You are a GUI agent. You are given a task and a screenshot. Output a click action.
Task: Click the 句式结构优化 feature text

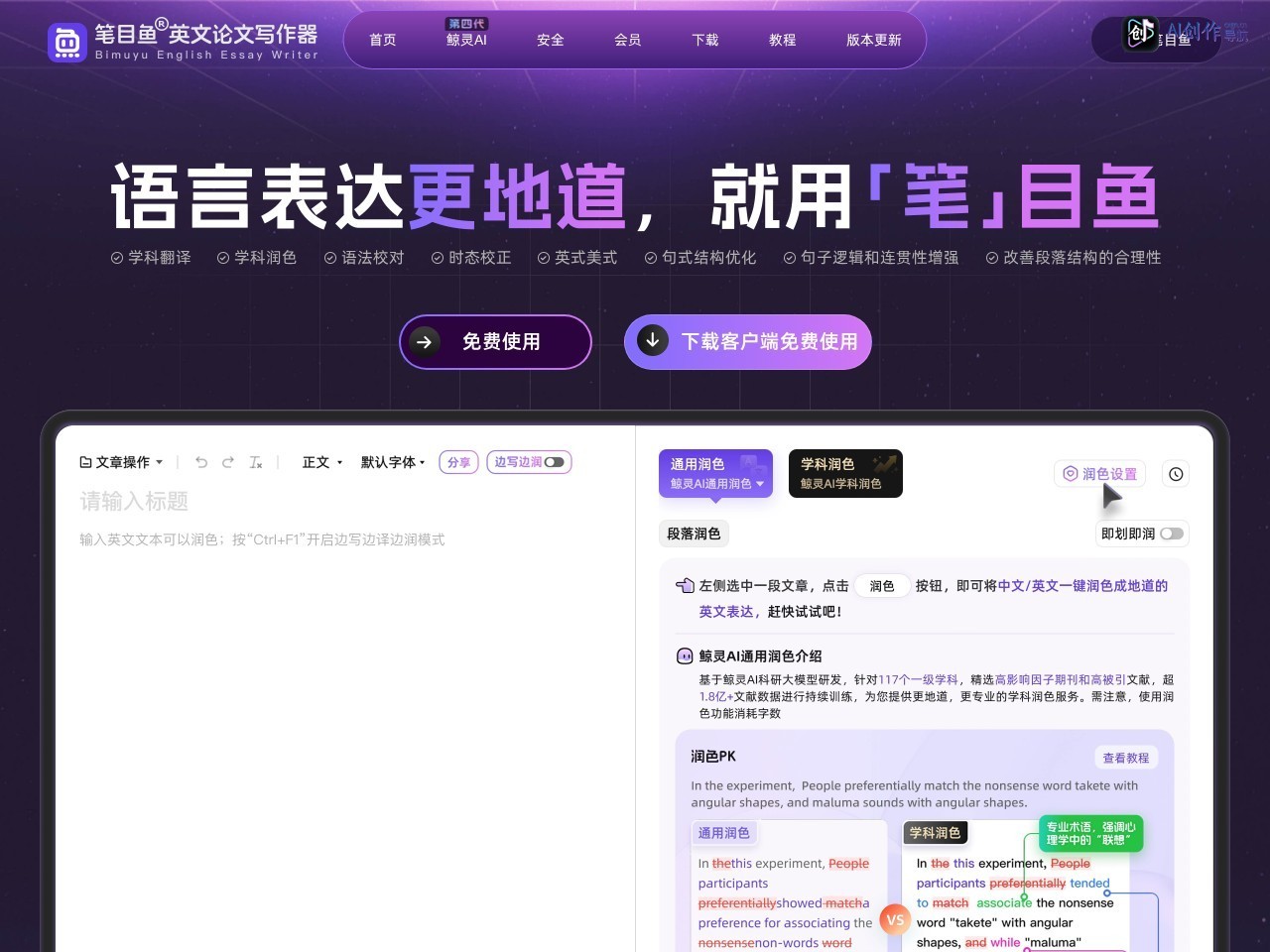pyautogui.click(x=709, y=257)
